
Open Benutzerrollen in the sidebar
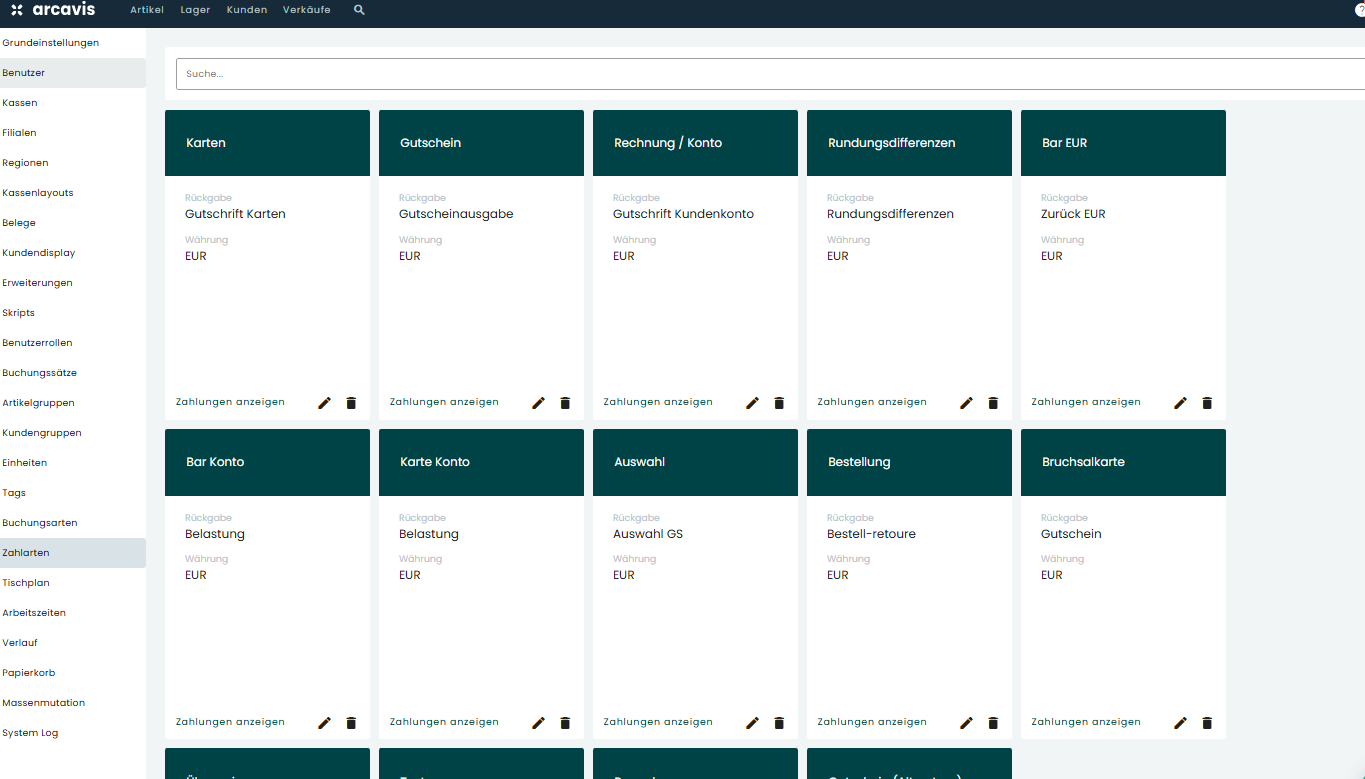pos(73,343)
